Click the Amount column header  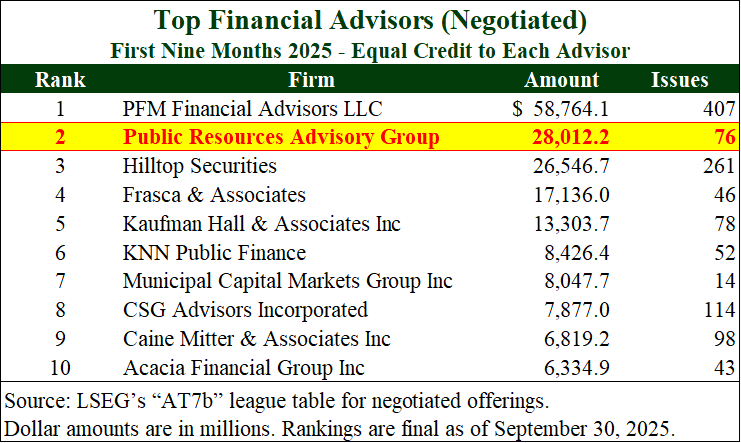pos(562,80)
